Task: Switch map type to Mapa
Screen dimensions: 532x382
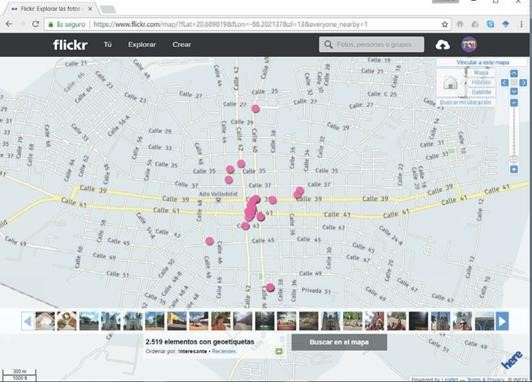Action: point(481,73)
